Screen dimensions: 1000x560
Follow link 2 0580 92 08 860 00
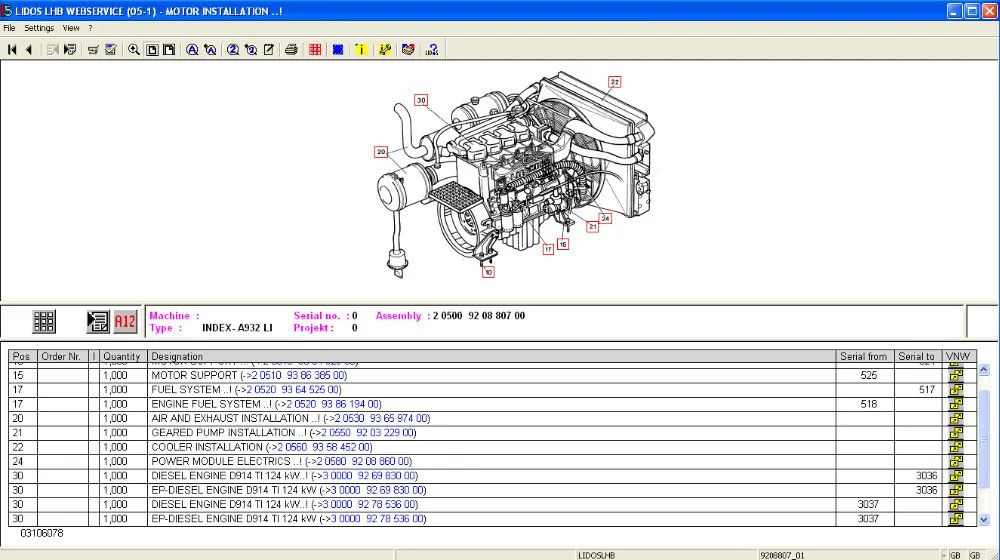[x=363, y=461]
